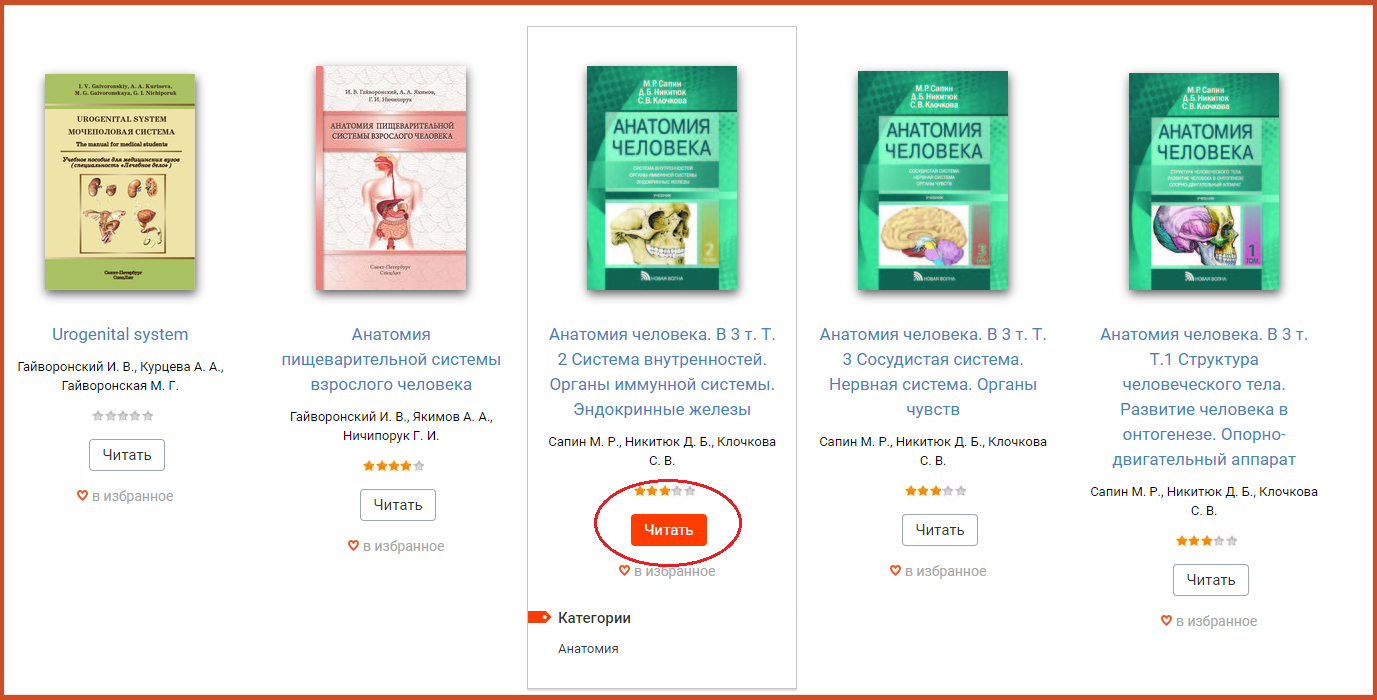Viewport: 1377px width, 700px height.
Task: Click star rating of Анатомия пищеварительной системы
Action: click(394, 466)
